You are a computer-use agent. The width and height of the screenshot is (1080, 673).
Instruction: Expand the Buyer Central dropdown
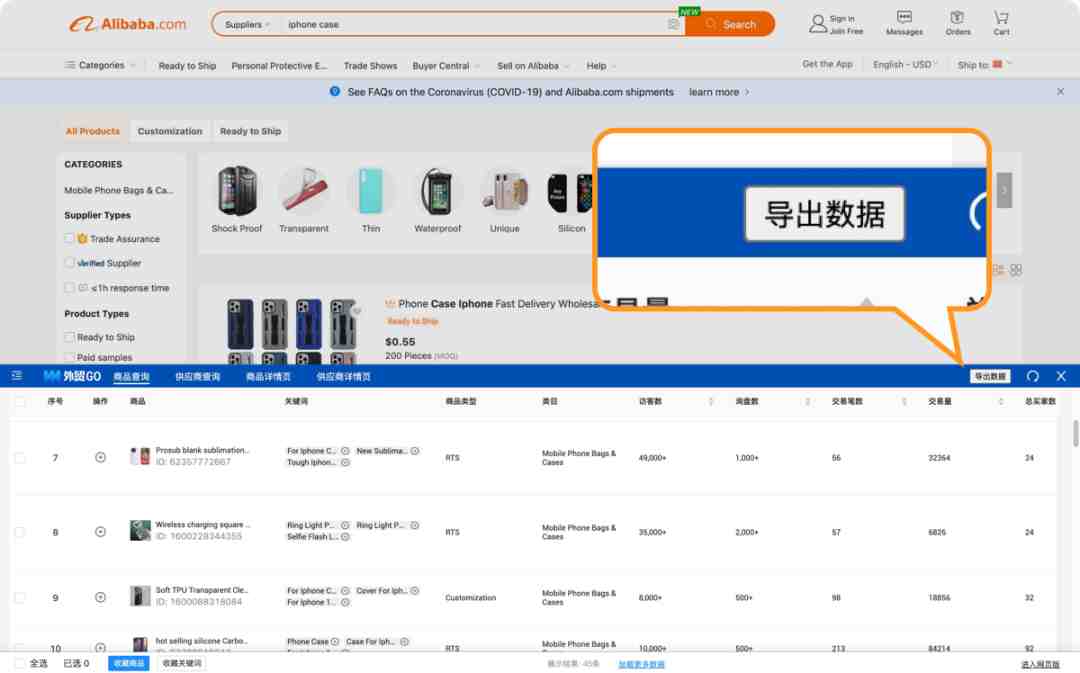[x=446, y=65]
